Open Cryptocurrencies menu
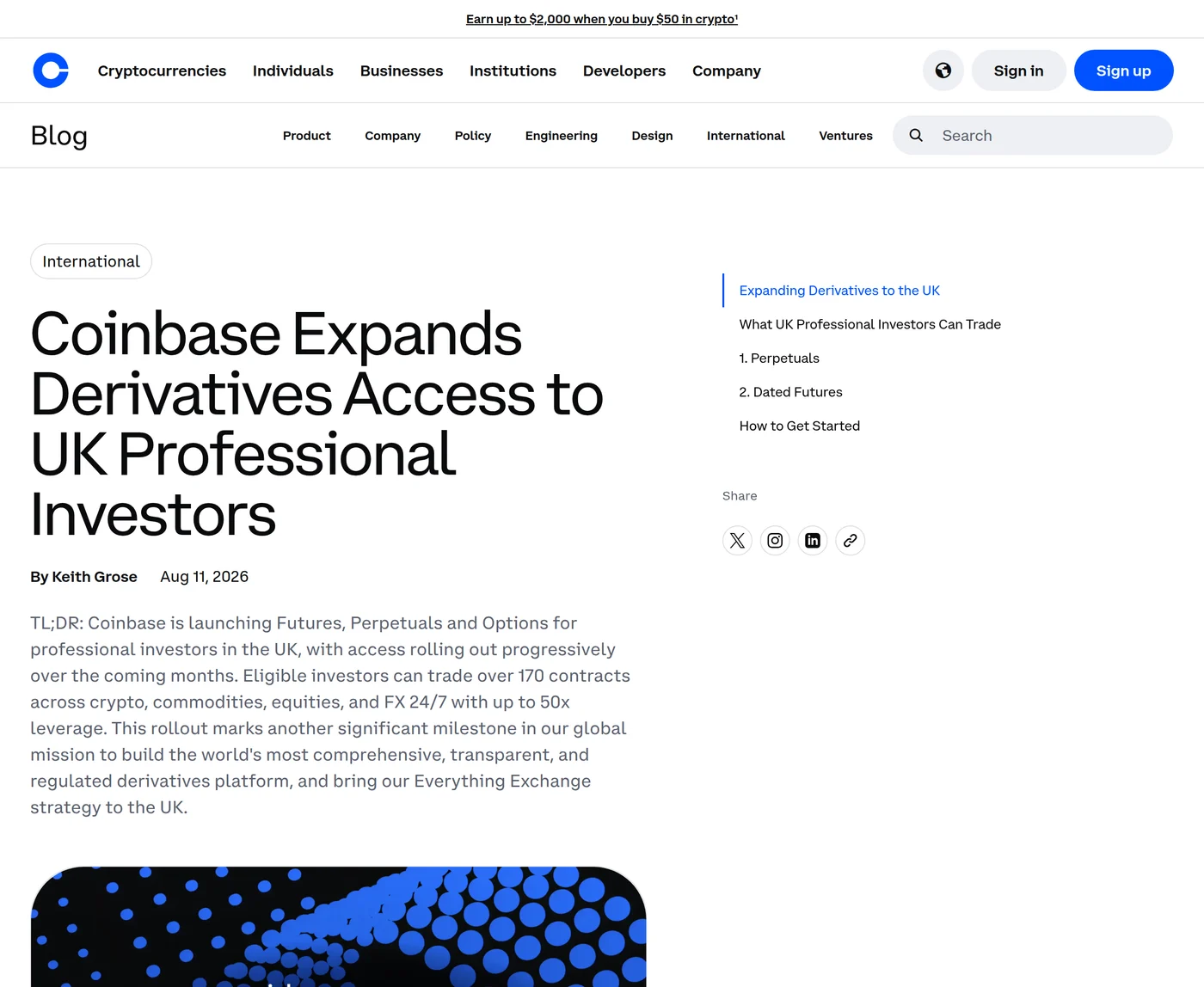The image size is (1204, 987). tap(162, 70)
